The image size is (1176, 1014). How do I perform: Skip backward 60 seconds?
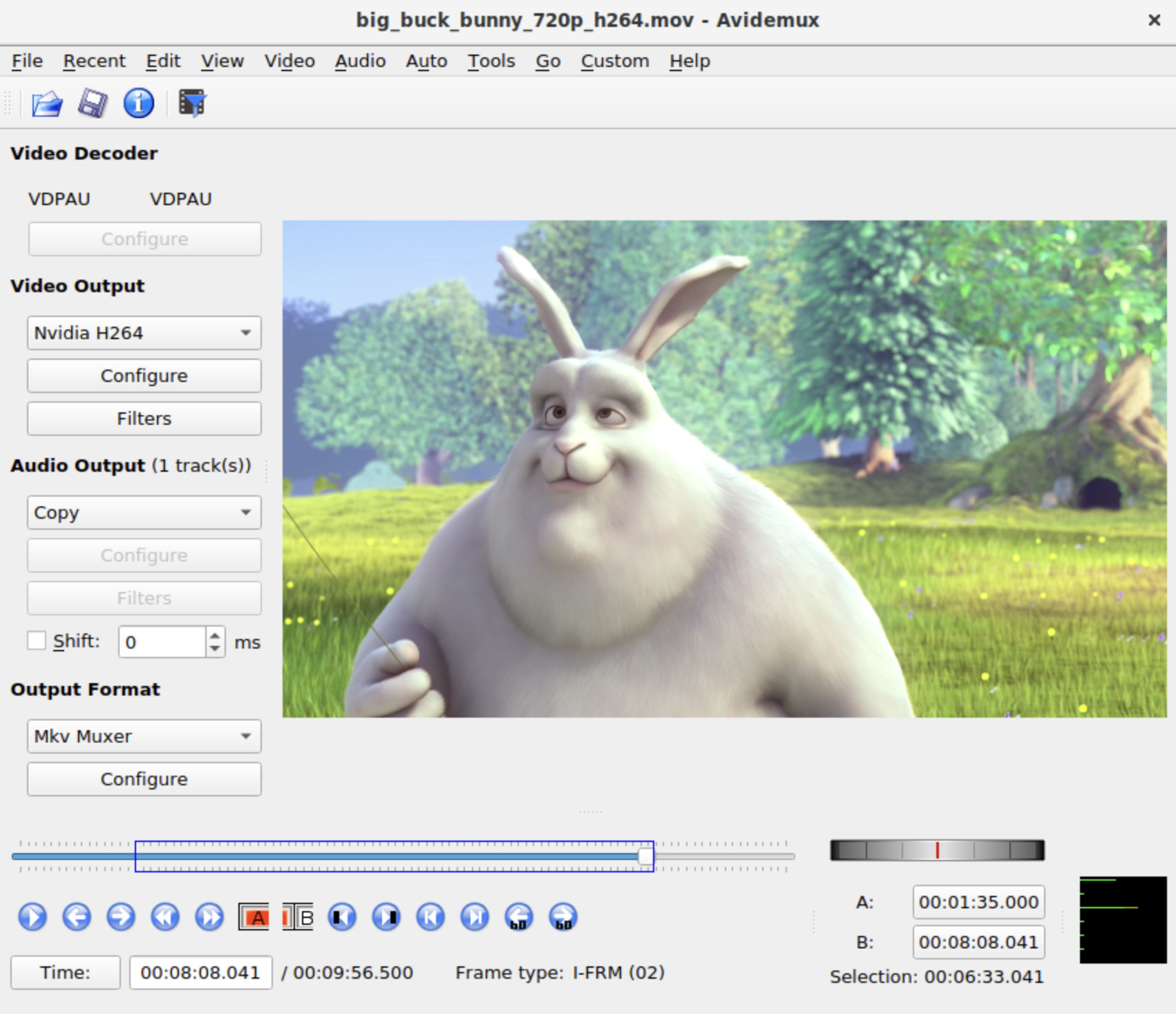[519, 917]
